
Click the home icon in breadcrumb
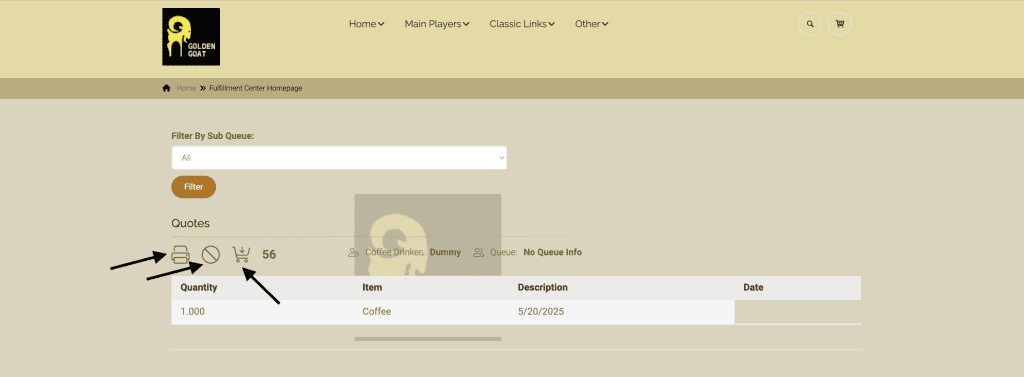click(167, 88)
